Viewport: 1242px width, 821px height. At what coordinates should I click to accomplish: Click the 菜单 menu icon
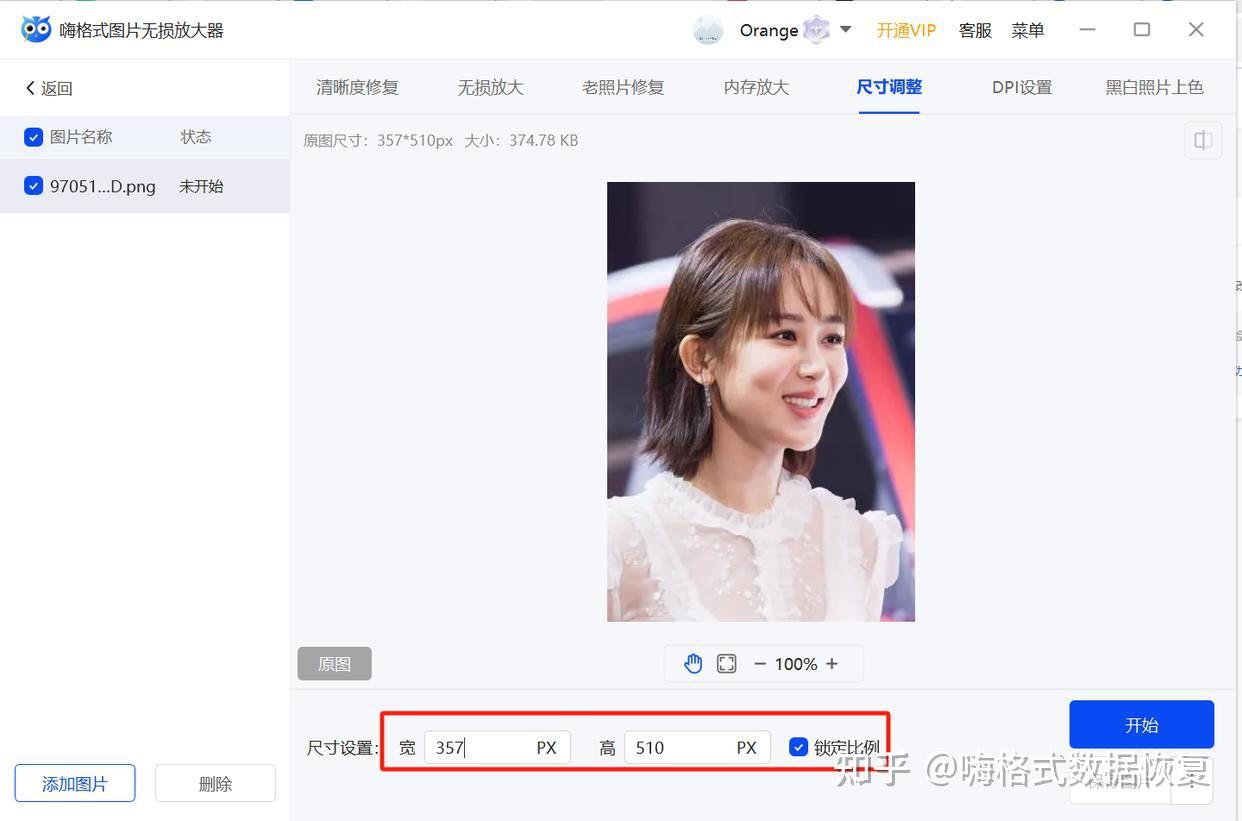coord(1027,30)
